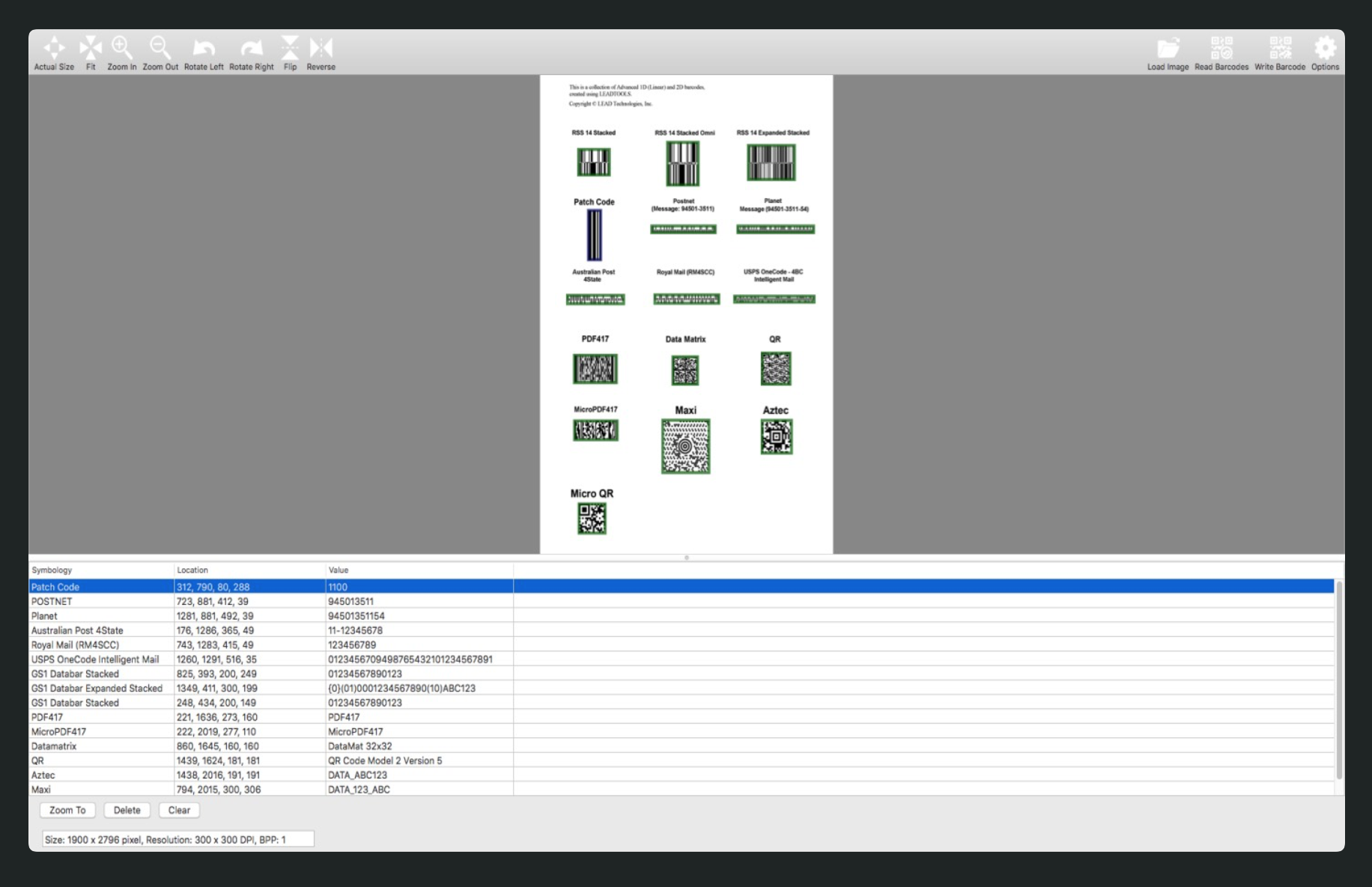Click the value DATA_ABC123

(357, 775)
